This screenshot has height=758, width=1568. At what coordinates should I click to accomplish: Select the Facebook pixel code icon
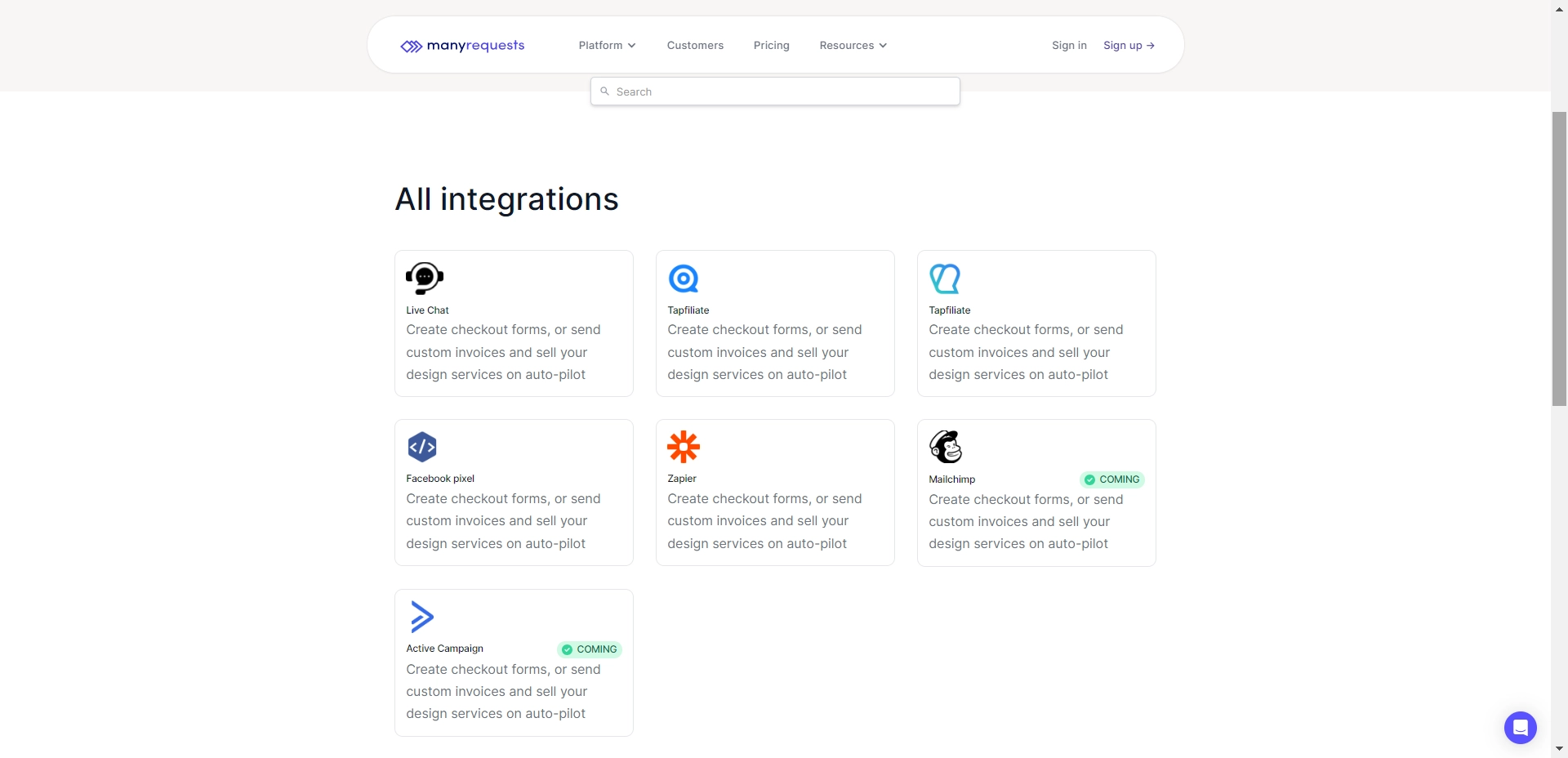tap(422, 446)
